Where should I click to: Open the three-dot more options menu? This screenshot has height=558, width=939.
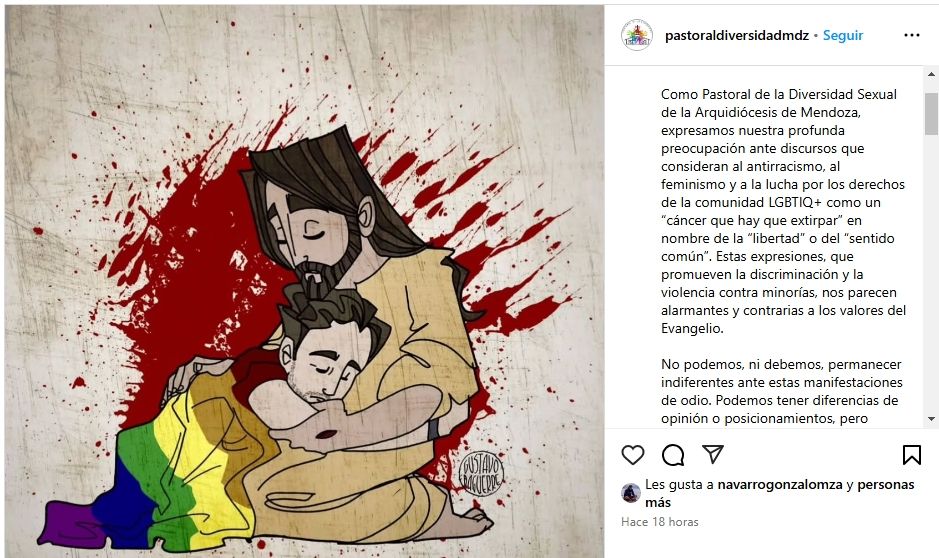pyautogui.click(x=911, y=35)
